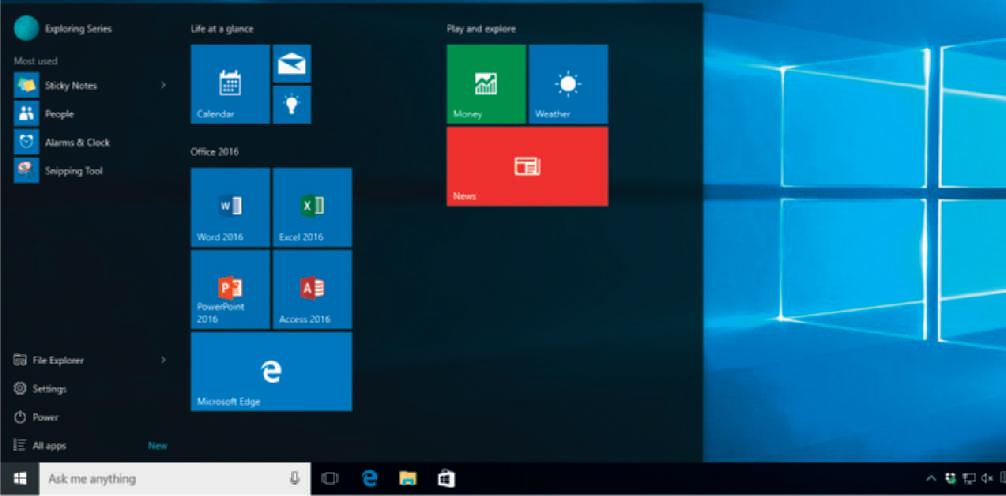
Task: Open File Explorer from taskbar
Action: point(407,479)
